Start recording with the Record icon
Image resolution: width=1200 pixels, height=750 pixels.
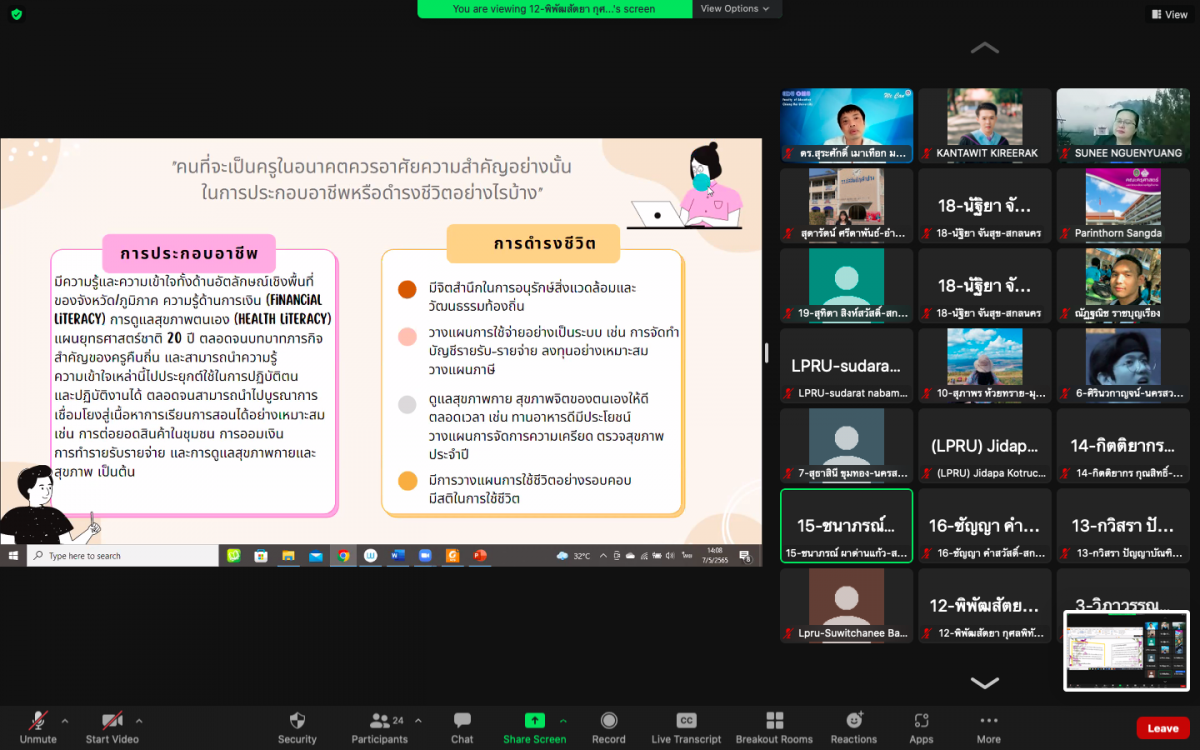click(608, 721)
